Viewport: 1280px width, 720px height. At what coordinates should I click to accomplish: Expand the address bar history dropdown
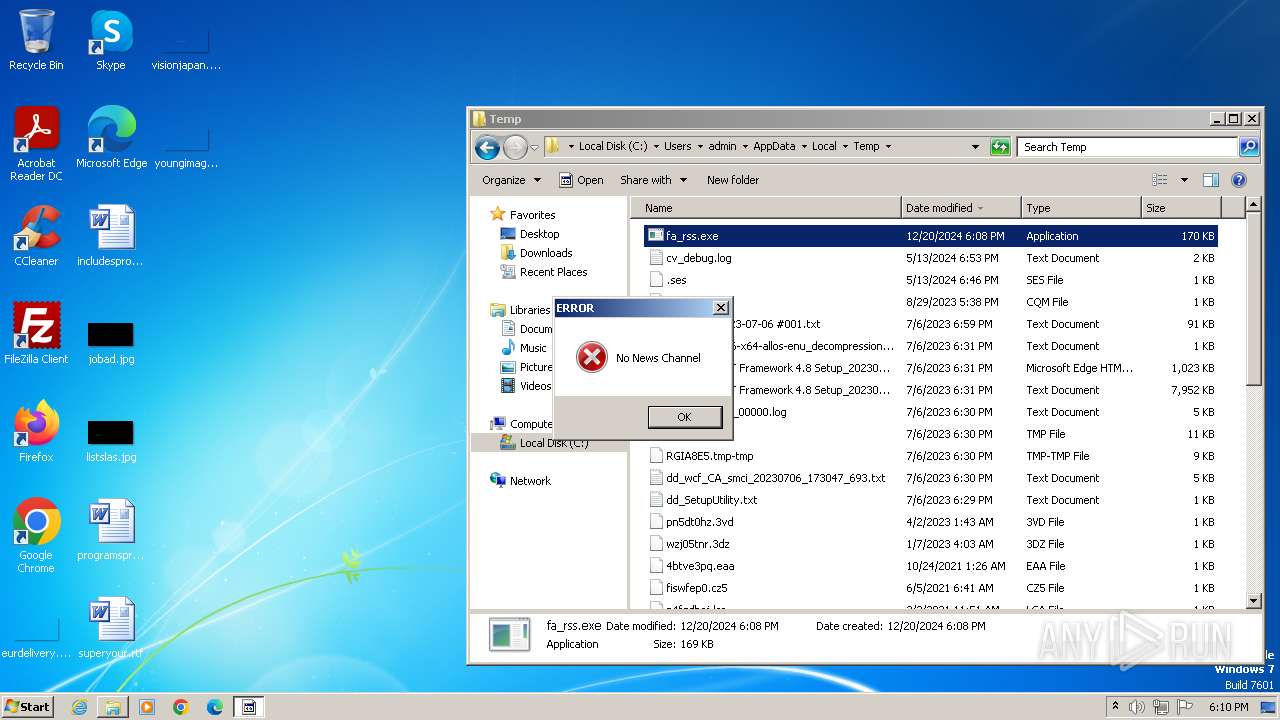(976, 147)
